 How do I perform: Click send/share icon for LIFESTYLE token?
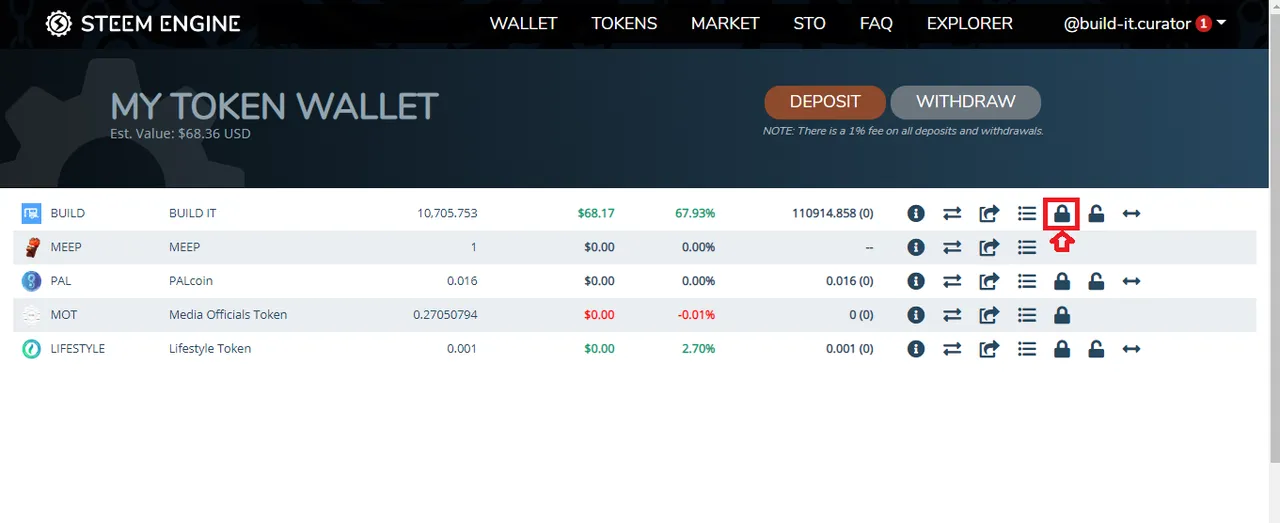click(989, 349)
